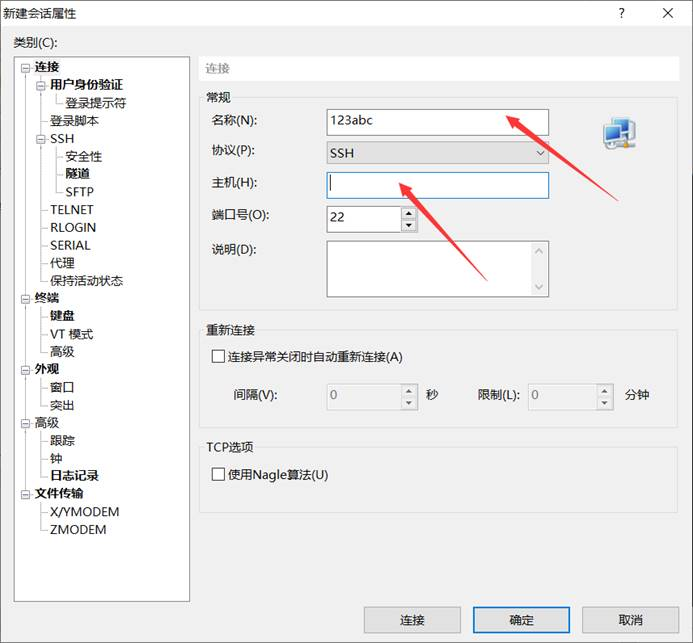
Task: Select SSH in the category tree
Action: click(x=62, y=139)
